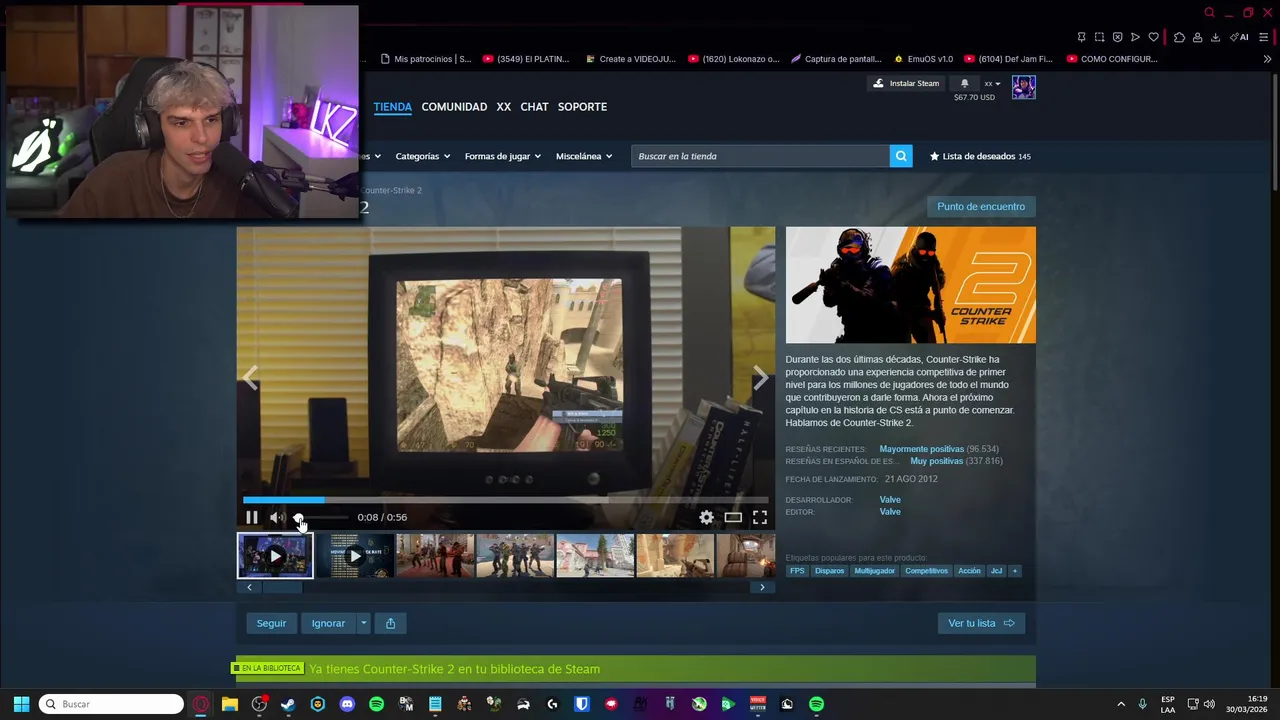Open video settings gear in the player
This screenshot has height=720, width=1280.
[x=707, y=517]
